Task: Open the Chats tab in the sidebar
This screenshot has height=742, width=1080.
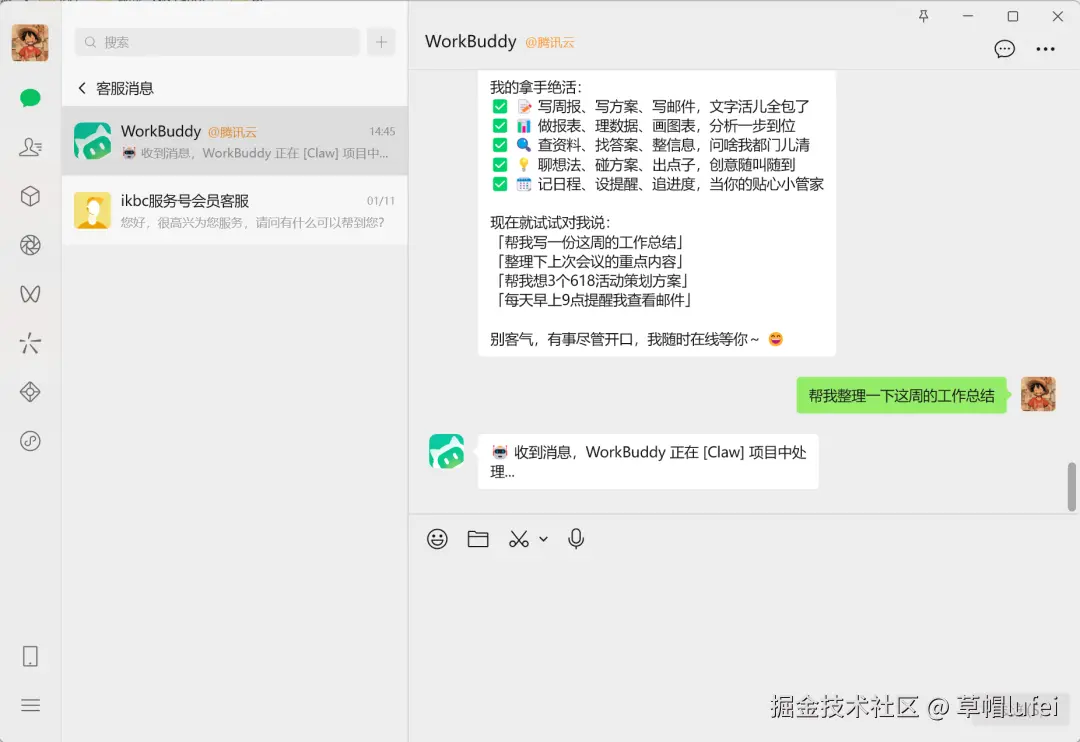Action: (x=30, y=98)
